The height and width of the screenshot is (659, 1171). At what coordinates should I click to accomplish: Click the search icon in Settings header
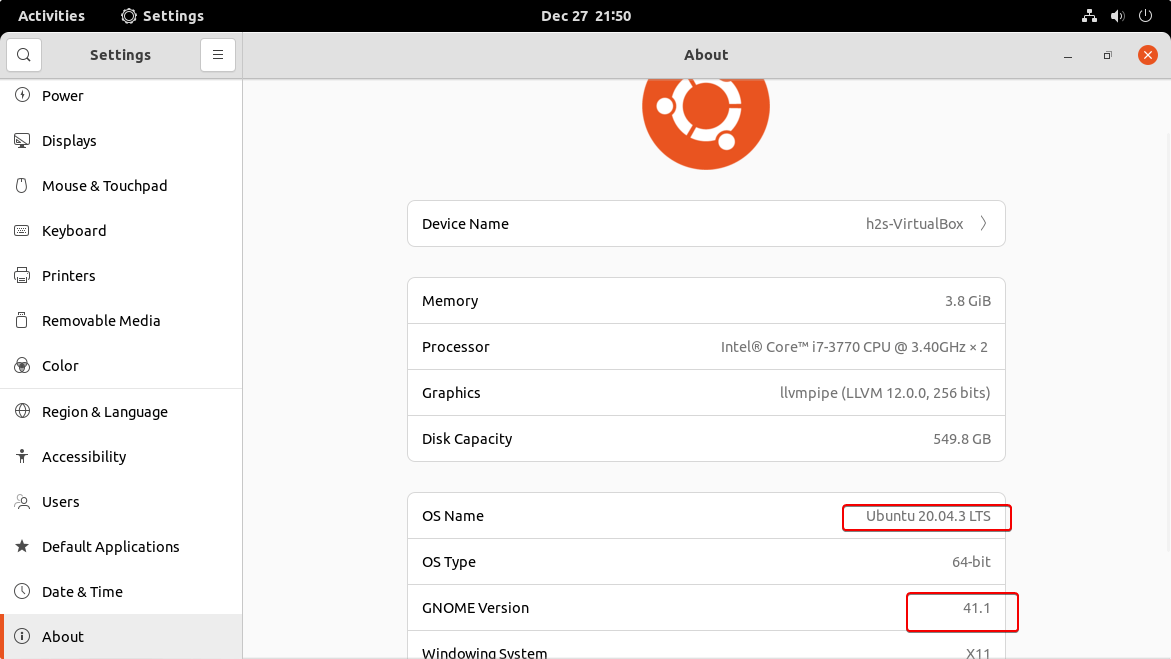pos(24,55)
